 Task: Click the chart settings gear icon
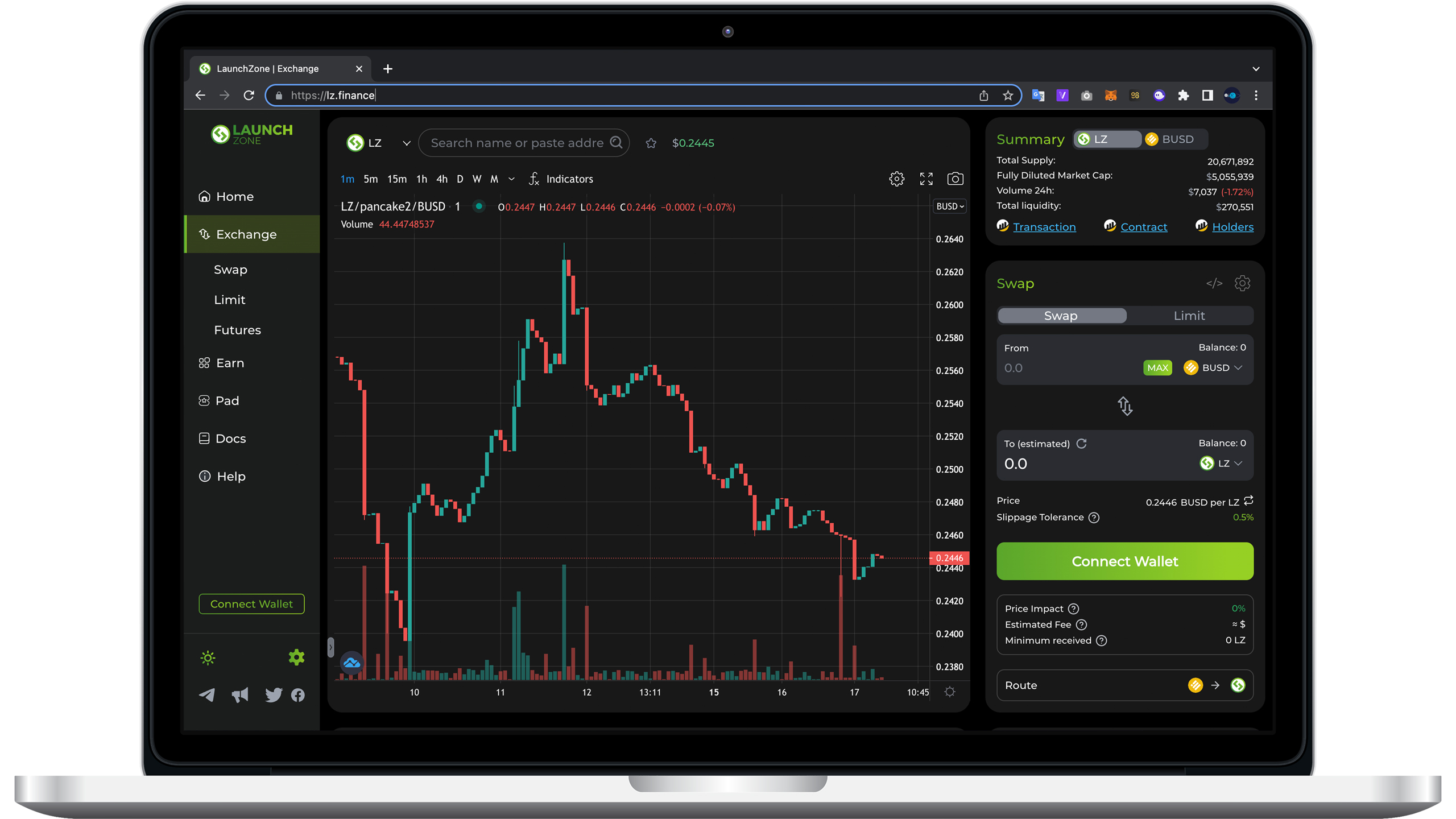(896, 179)
